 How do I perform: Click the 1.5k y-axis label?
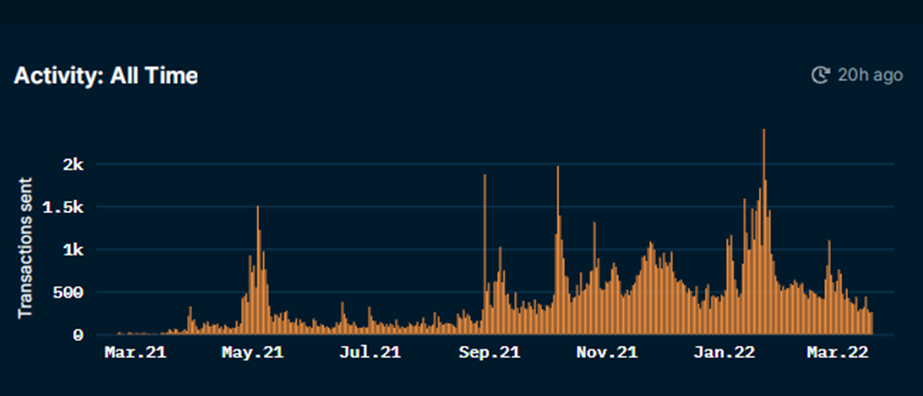[64, 207]
